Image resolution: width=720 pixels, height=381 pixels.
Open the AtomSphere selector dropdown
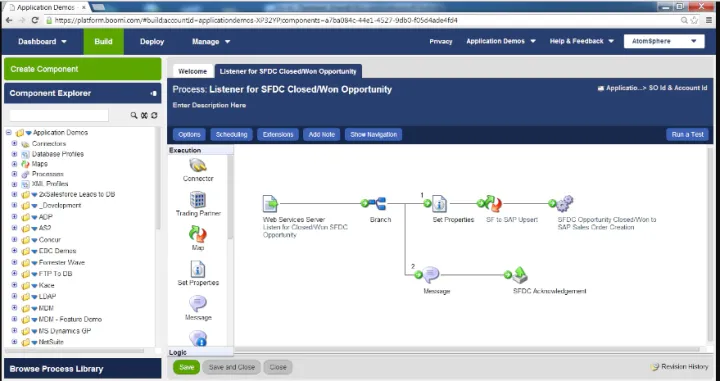[664, 41]
